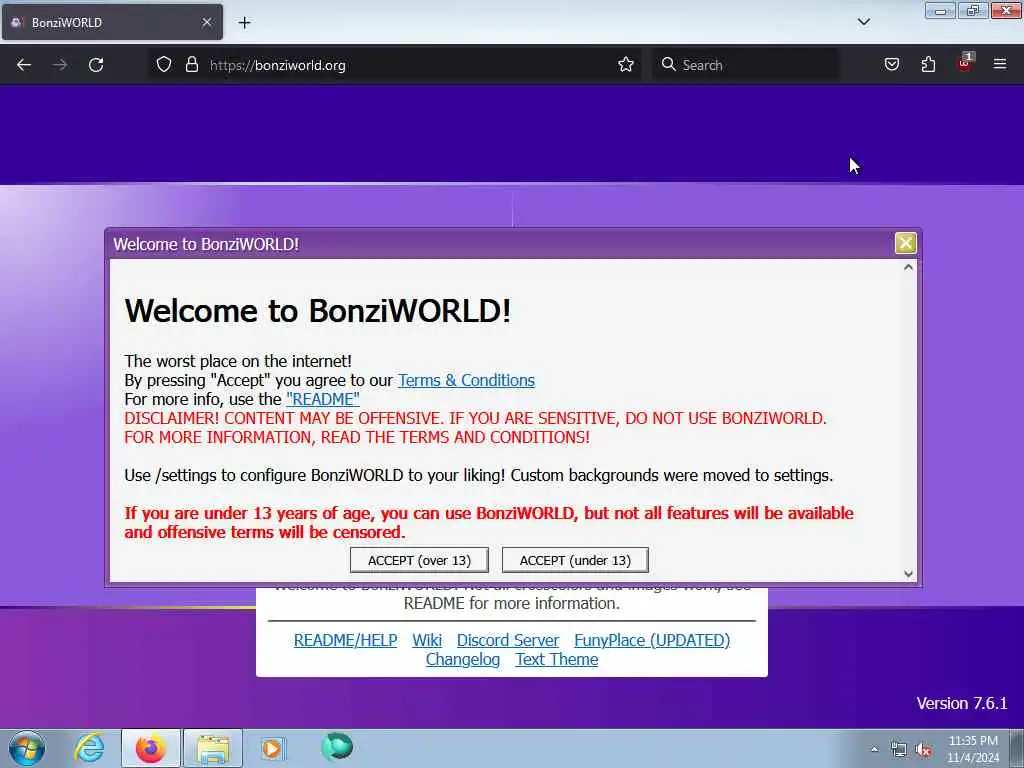Screen dimensions: 1024x768
Task: Show hidden system tray icons arrow
Action: tap(874, 749)
